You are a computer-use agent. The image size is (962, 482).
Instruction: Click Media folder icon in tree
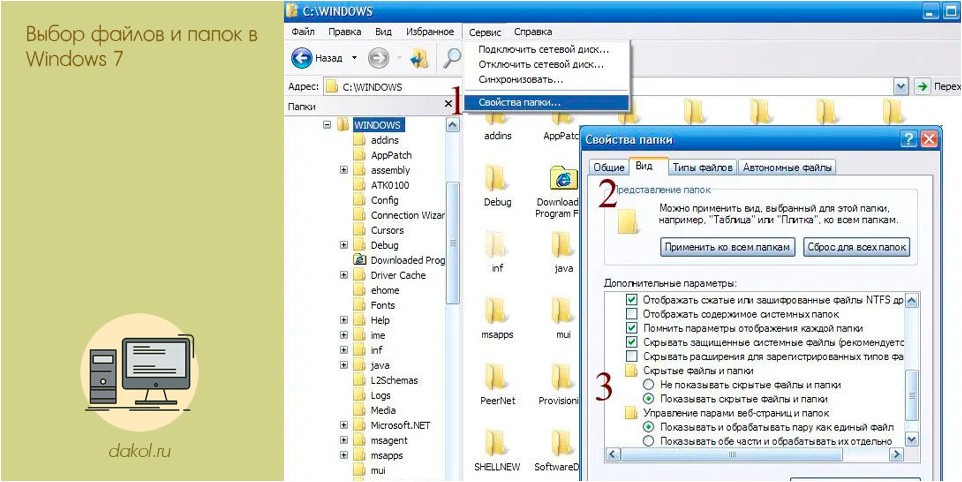click(x=360, y=410)
